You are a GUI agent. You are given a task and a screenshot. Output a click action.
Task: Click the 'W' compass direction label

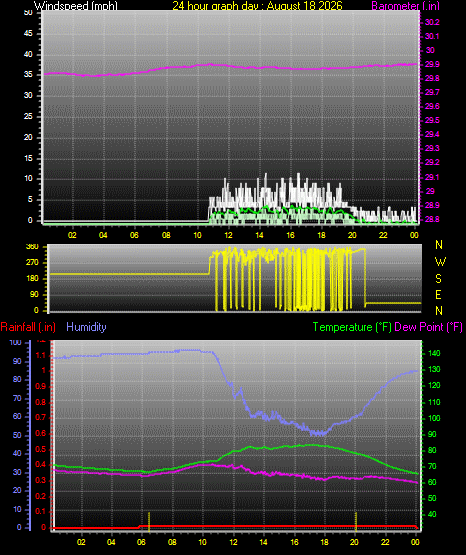pyautogui.click(x=440, y=262)
